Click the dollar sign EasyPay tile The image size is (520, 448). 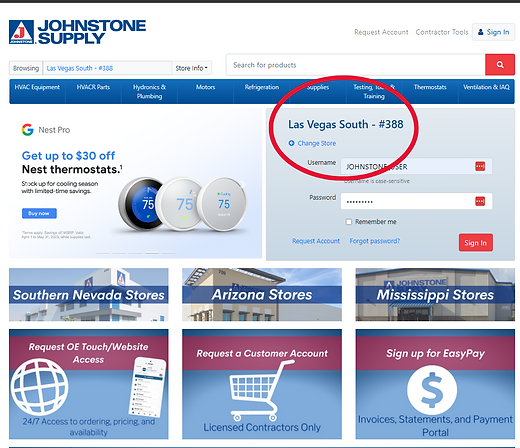click(x=435, y=384)
